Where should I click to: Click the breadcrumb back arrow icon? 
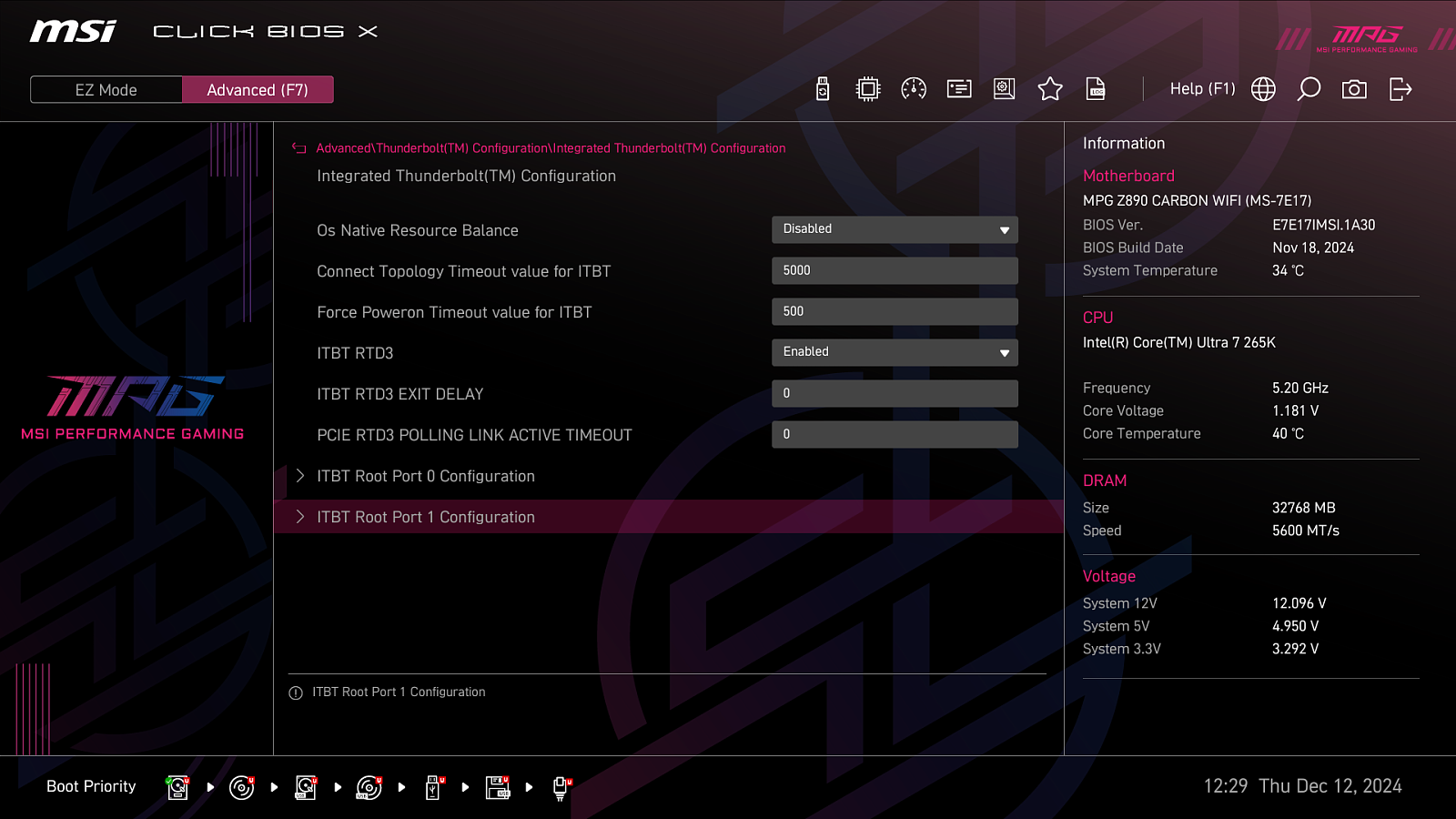298,148
